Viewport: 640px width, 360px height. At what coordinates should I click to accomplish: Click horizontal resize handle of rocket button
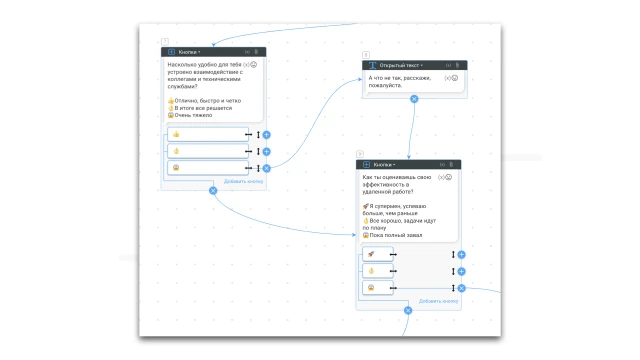(x=393, y=254)
